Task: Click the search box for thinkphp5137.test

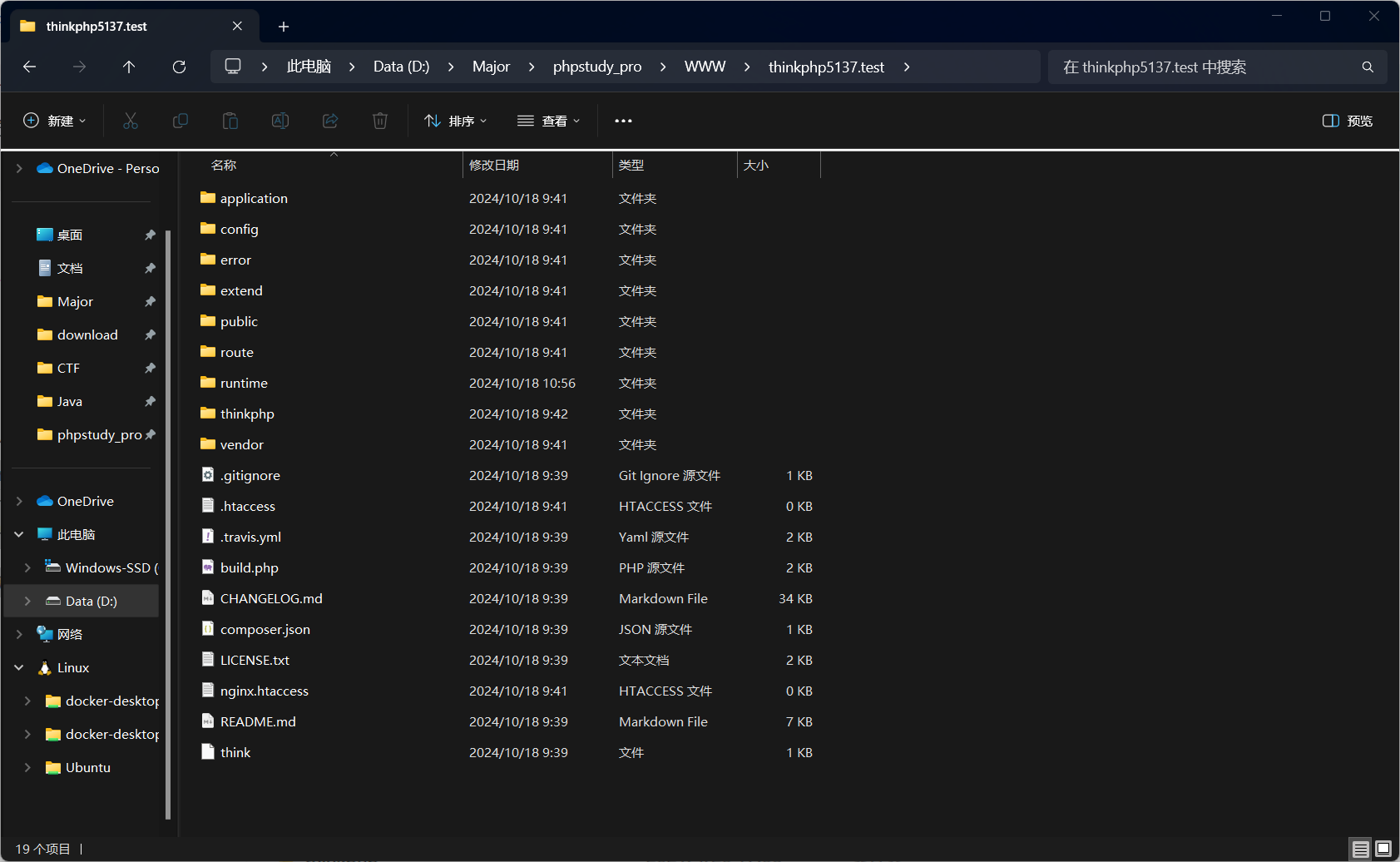Action: [x=1218, y=67]
